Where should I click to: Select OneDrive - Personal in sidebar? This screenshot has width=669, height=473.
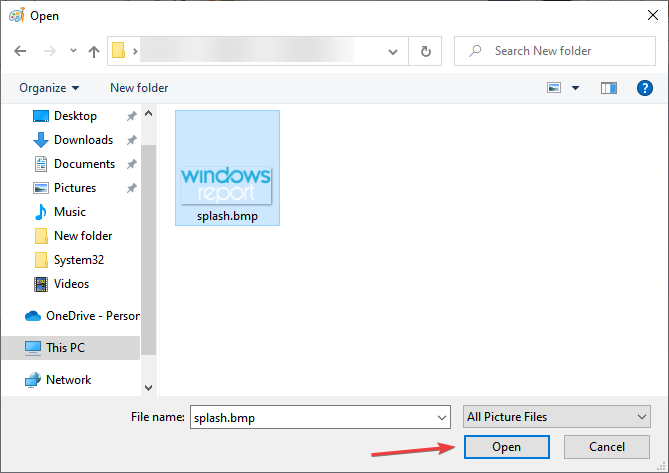[x=93, y=316]
